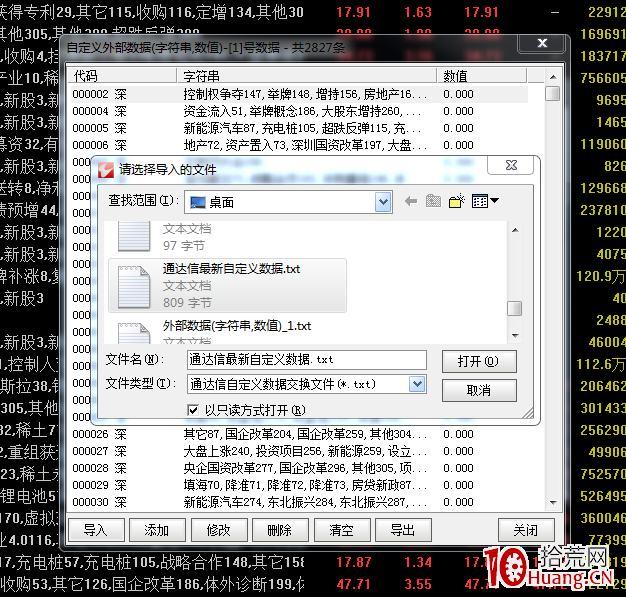The image size is (626, 597).
Task: Select row 000029 深
Action: 299,485
